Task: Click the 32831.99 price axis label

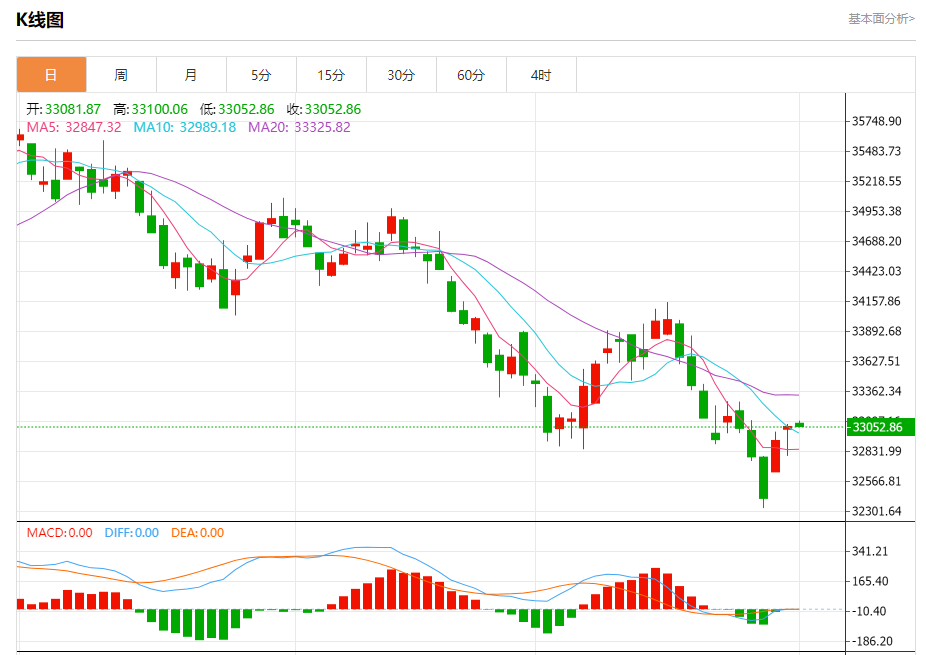Action: pyautogui.click(x=876, y=451)
